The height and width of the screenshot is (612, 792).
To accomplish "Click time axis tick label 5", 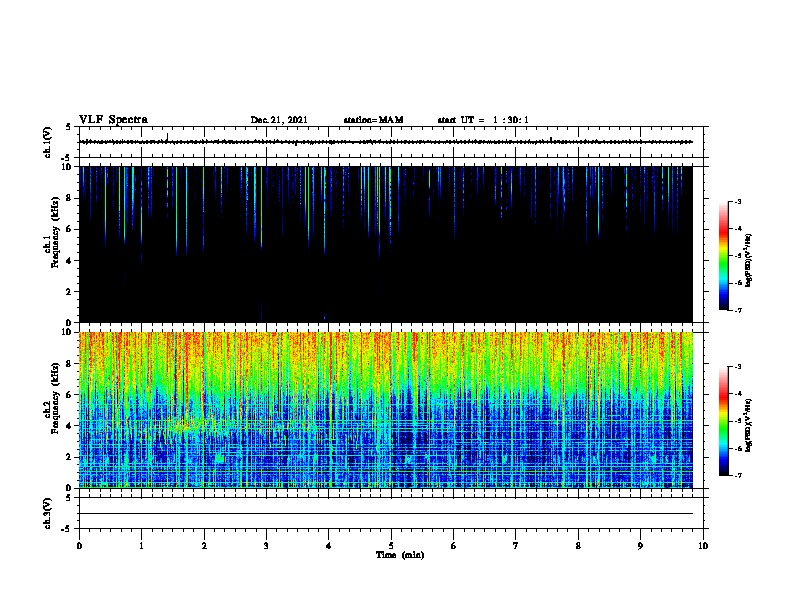I will click(391, 546).
